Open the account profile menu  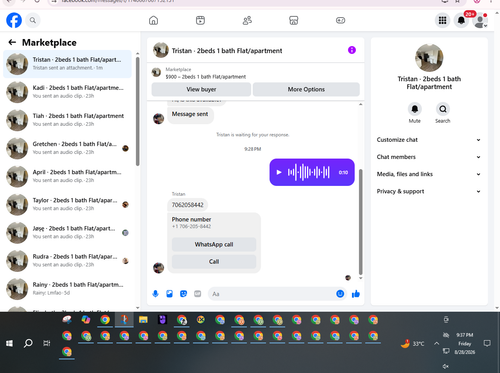[x=480, y=21]
